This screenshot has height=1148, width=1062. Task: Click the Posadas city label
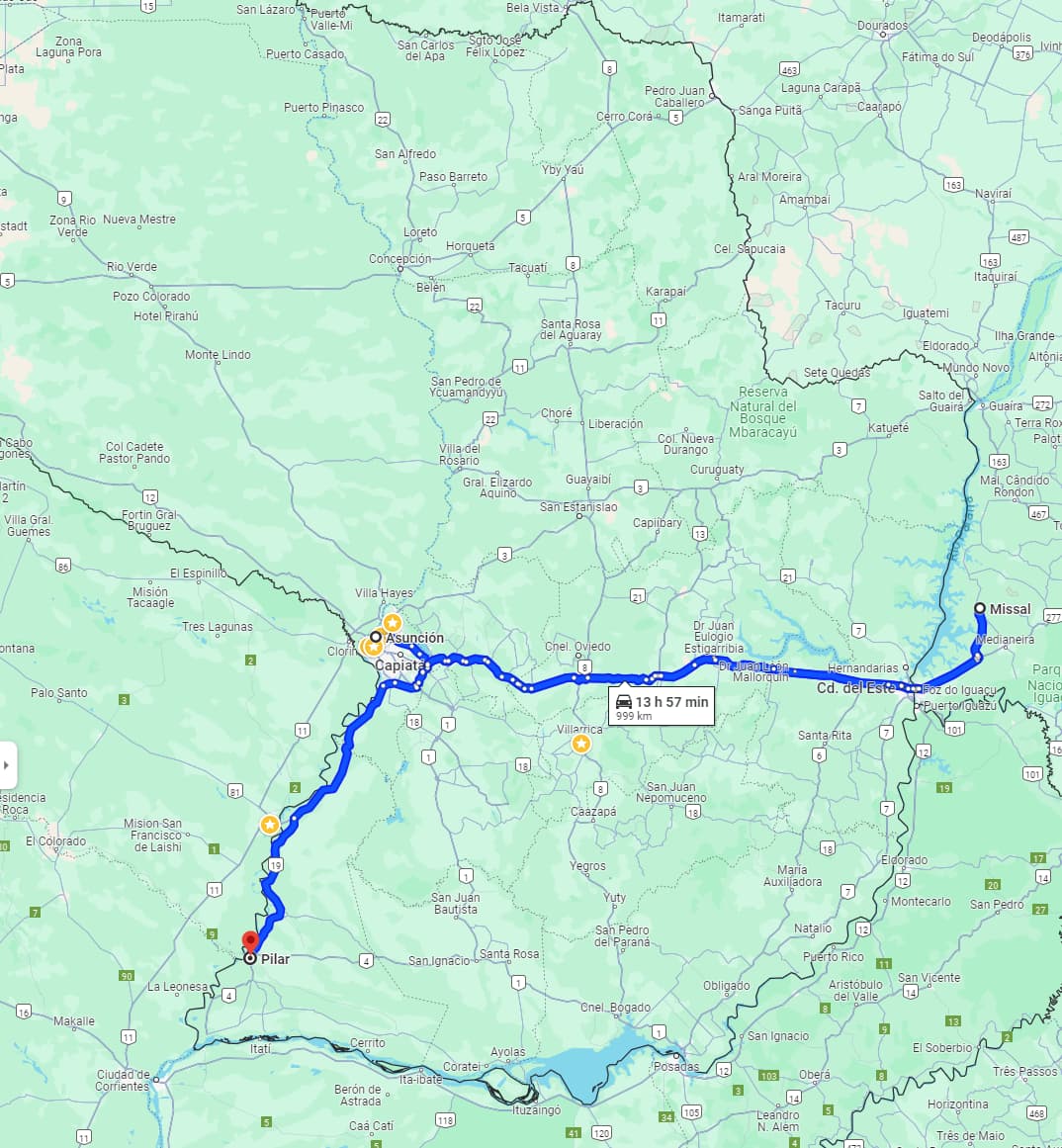676,1067
